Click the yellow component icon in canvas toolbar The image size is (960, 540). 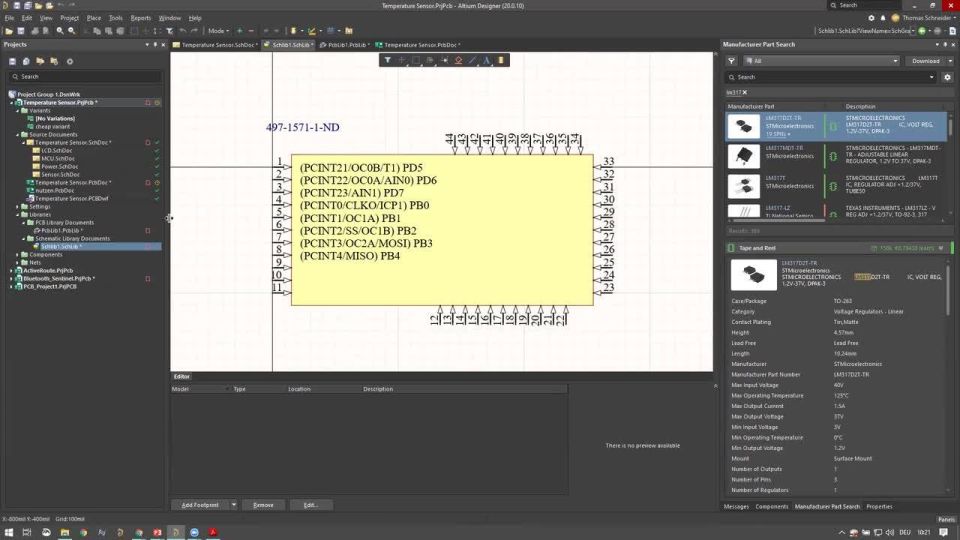click(x=501, y=60)
